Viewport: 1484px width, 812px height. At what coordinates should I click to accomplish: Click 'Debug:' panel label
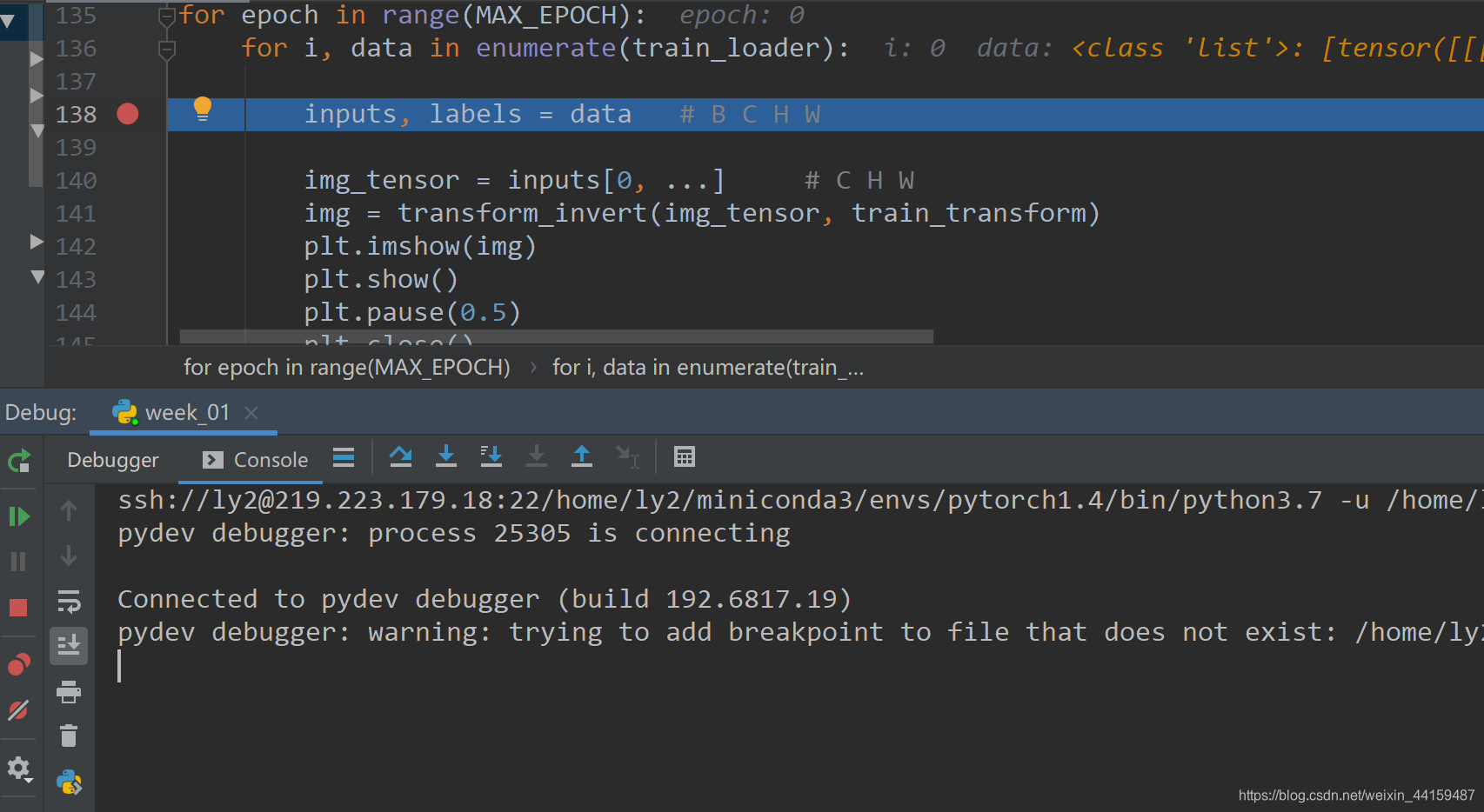[x=41, y=412]
